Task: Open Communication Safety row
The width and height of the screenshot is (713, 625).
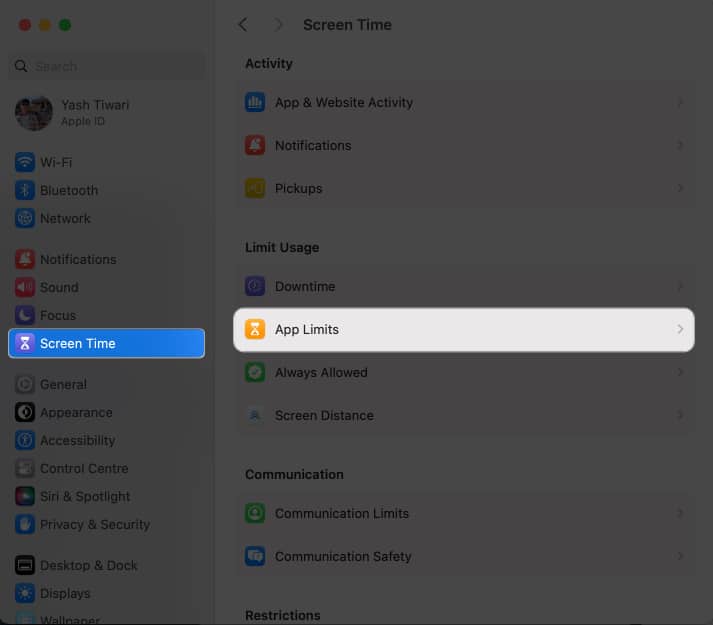Action: click(464, 556)
